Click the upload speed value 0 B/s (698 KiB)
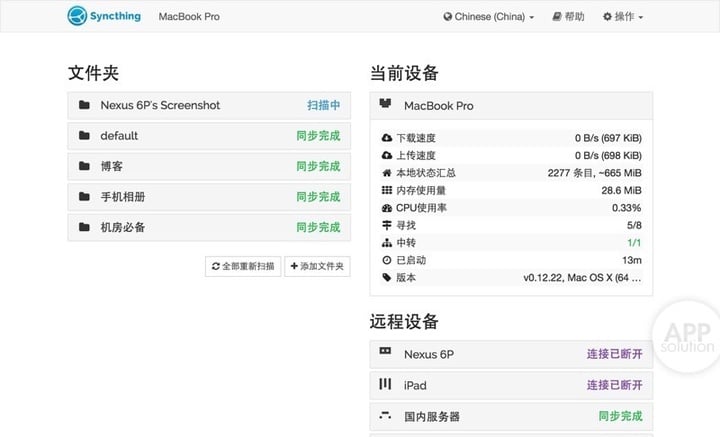Image resolution: width=720 pixels, height=437 pixels. (608, 156)
